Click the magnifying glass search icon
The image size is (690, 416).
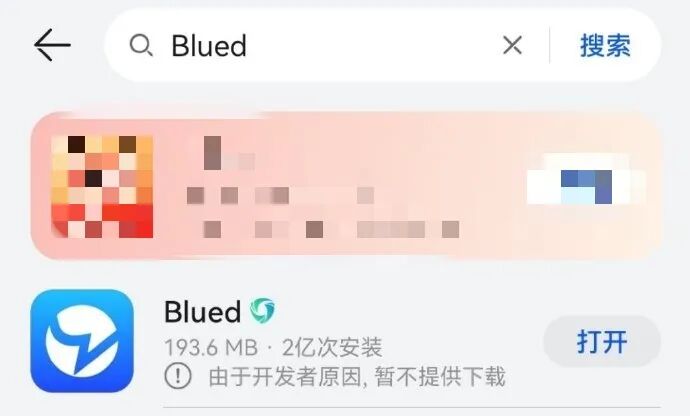[141, 45]
